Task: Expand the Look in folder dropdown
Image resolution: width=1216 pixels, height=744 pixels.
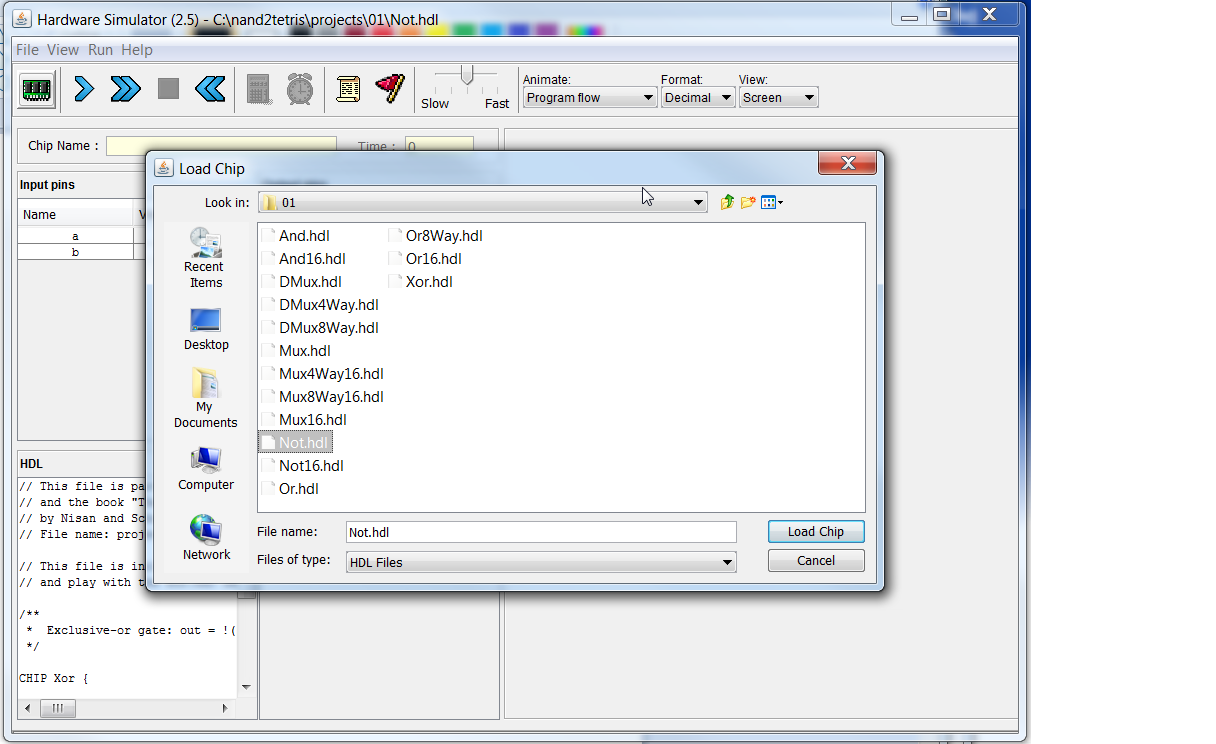Action: tap(699, 203)
